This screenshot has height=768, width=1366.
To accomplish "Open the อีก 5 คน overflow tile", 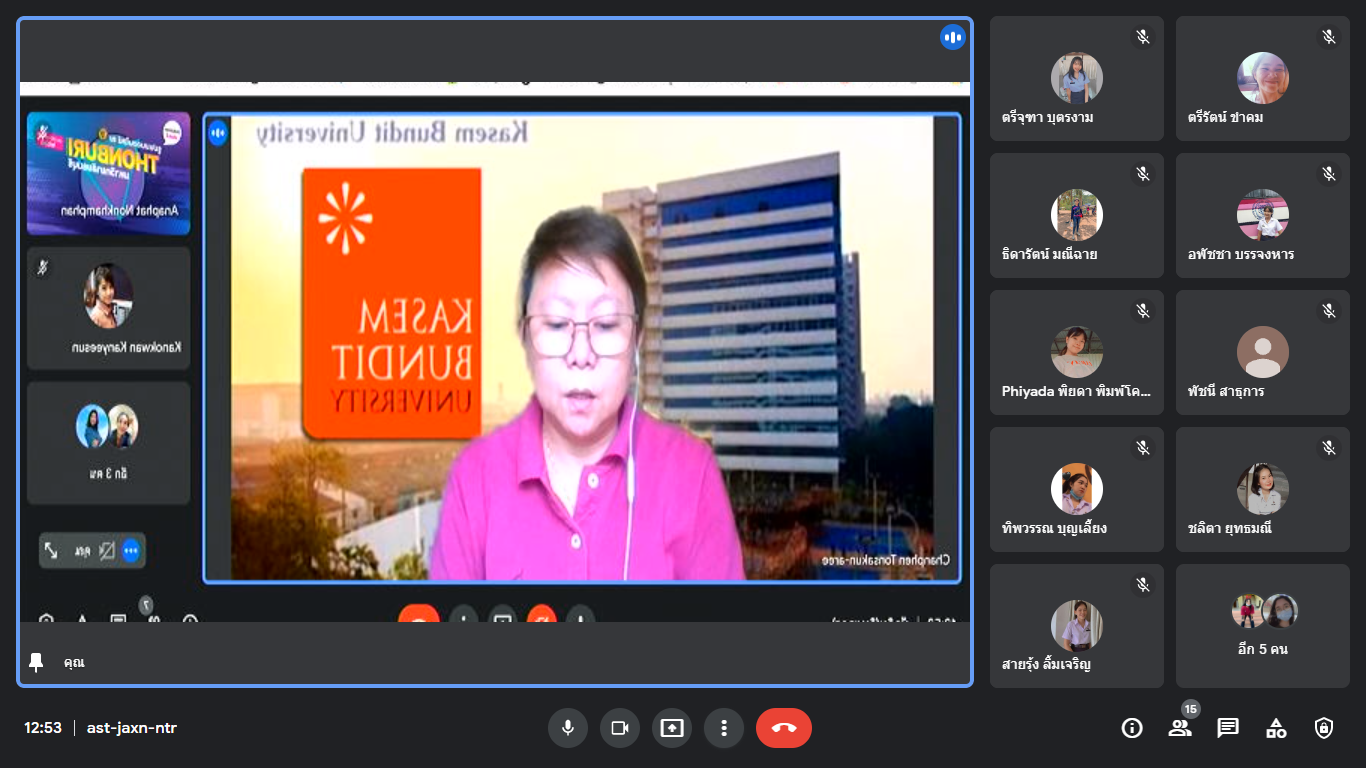I will point(1263,626).
